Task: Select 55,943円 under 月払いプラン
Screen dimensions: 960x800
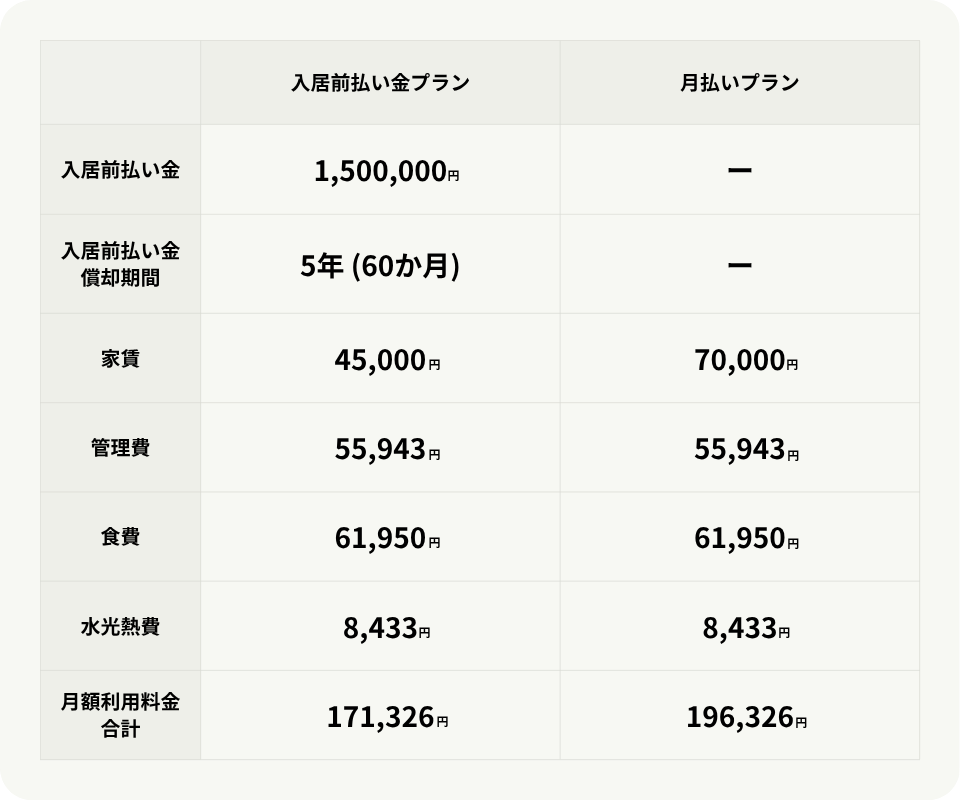Action: click(x=746, y=450)
